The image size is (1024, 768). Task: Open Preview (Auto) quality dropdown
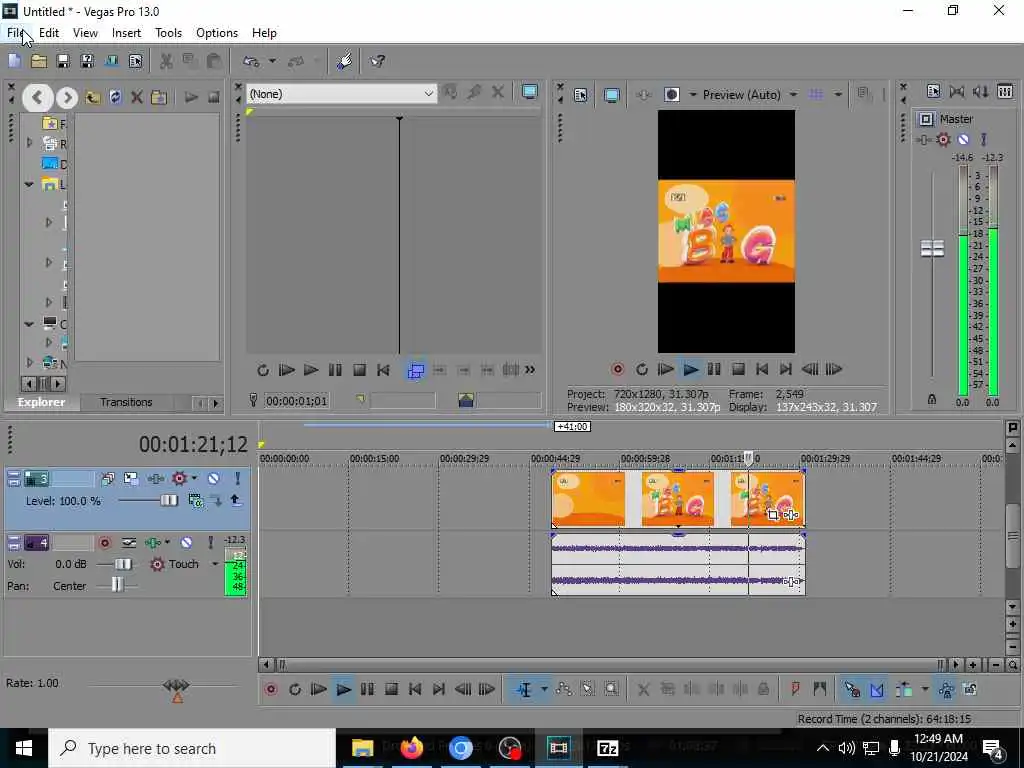[x=793, y=95]
